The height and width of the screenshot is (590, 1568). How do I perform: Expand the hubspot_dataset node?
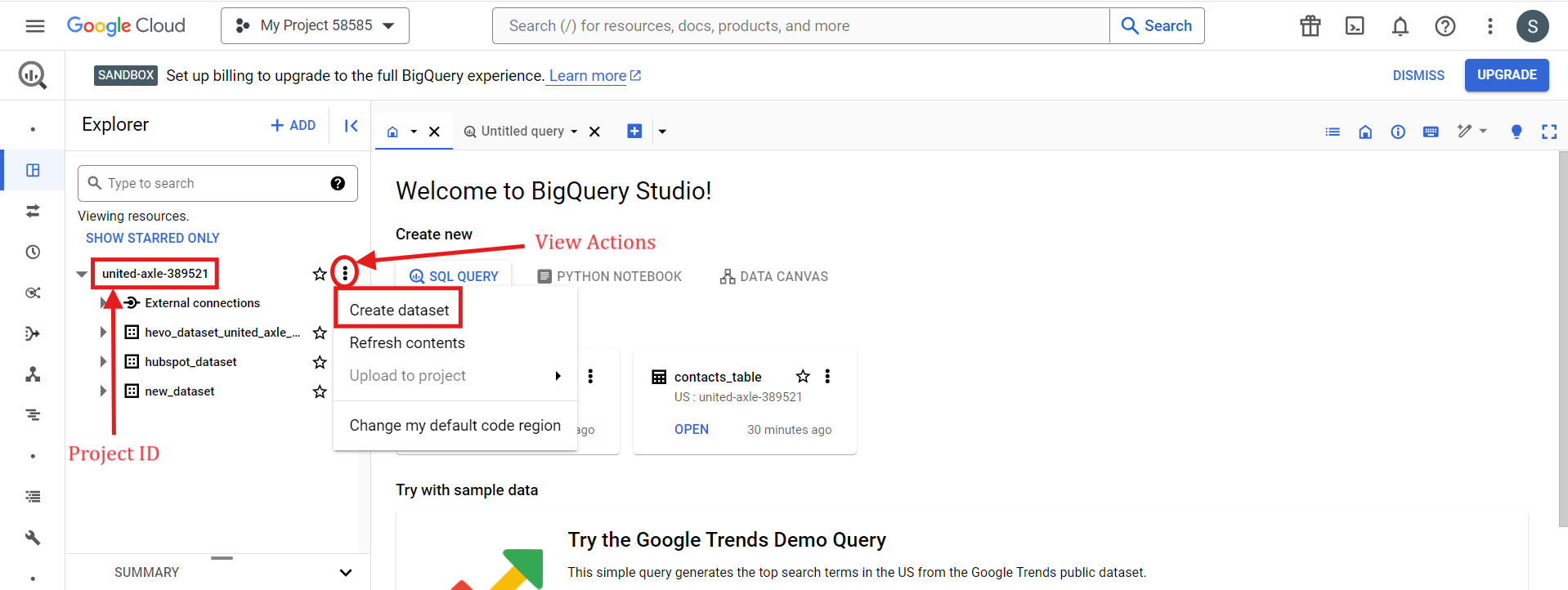point(103,362)
